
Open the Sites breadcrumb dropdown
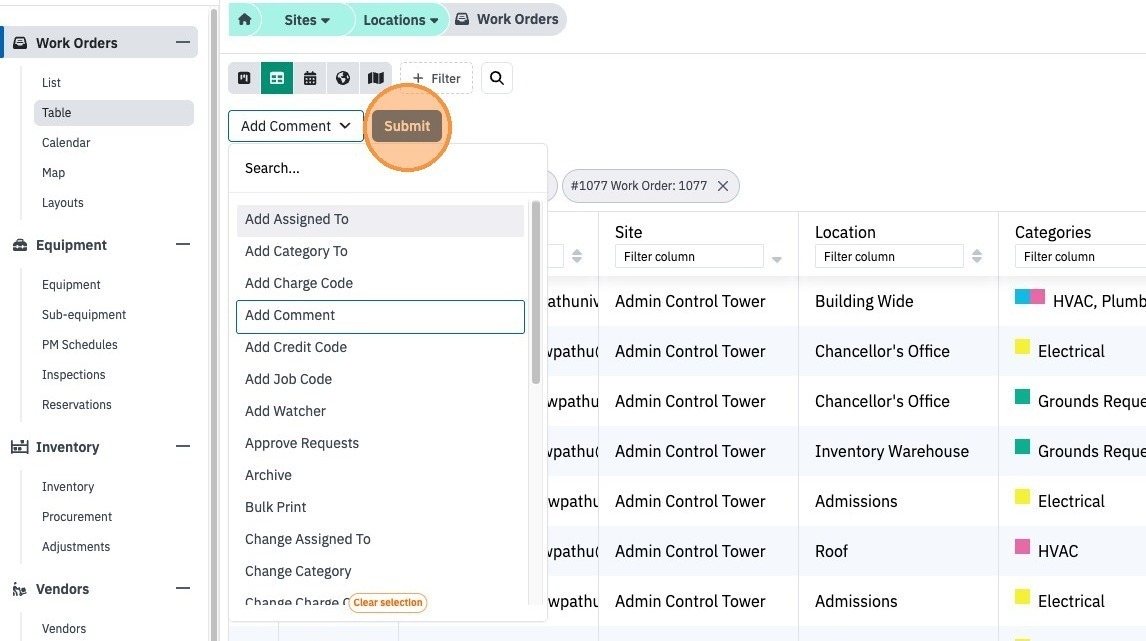click(x=307, y=20)
